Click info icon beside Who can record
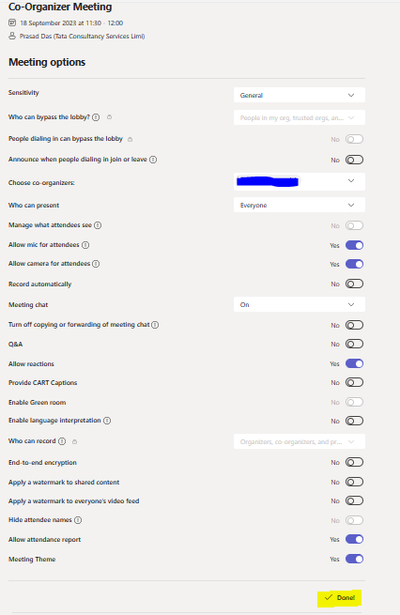Image resolution: width=400 pixels, height=615 pixels. click(x=62, y=441)
